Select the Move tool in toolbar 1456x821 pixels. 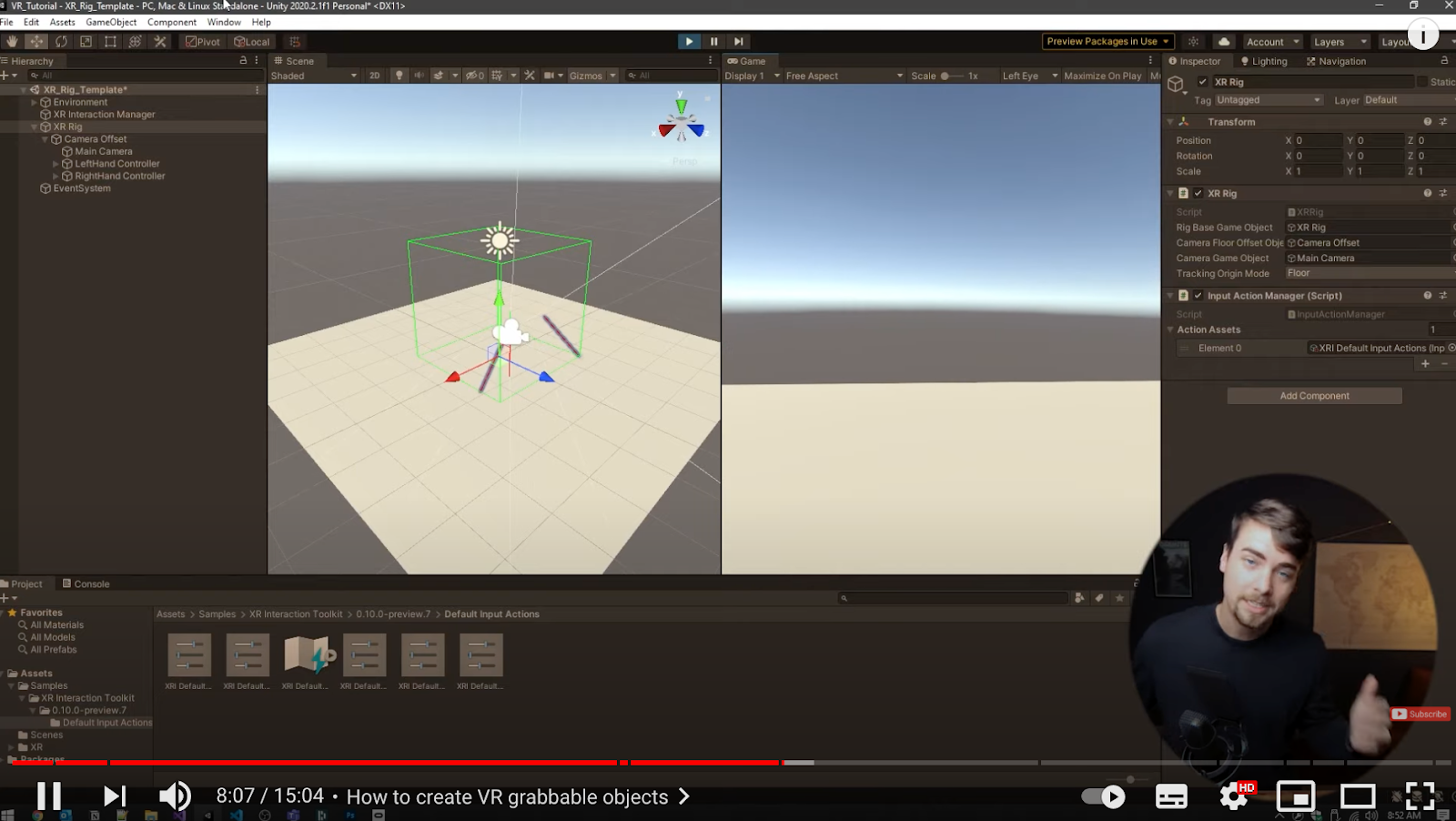tap(36, 42)
